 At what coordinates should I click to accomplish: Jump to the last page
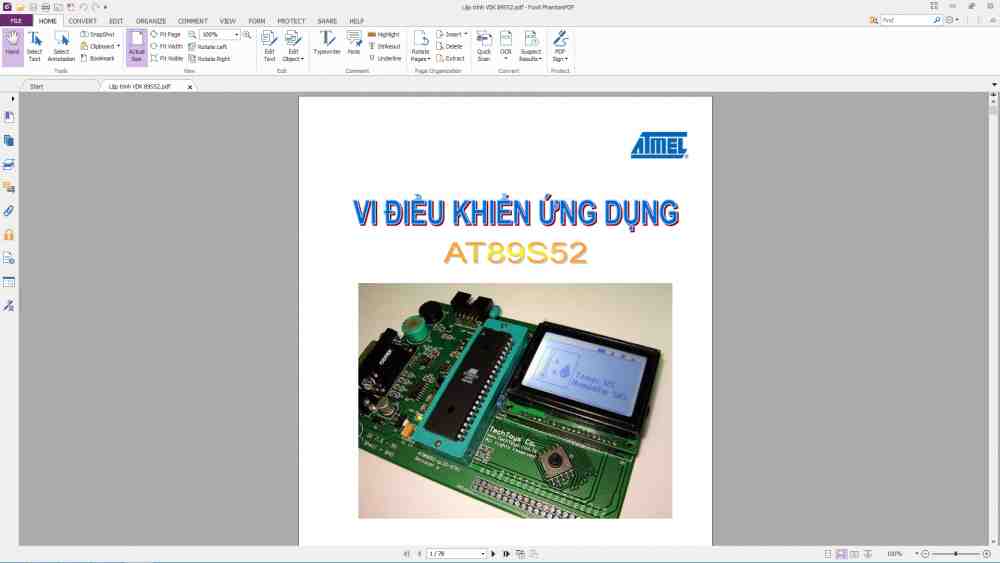506,554
